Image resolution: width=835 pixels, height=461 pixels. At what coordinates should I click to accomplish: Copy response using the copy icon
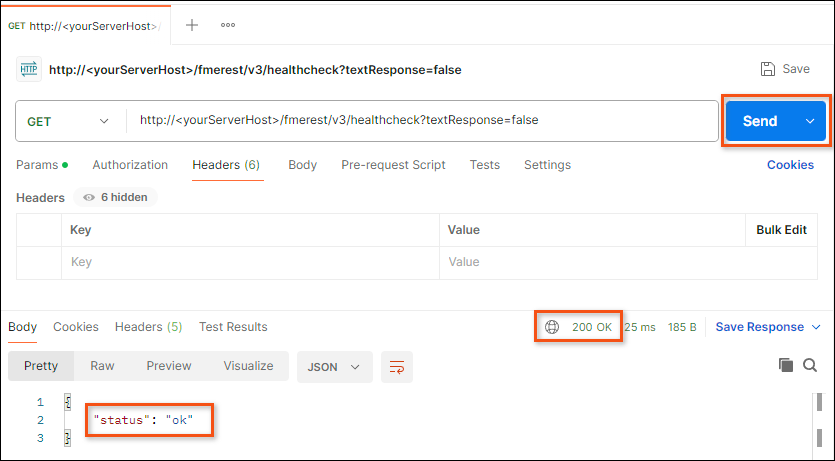click(x=786, y=365)
